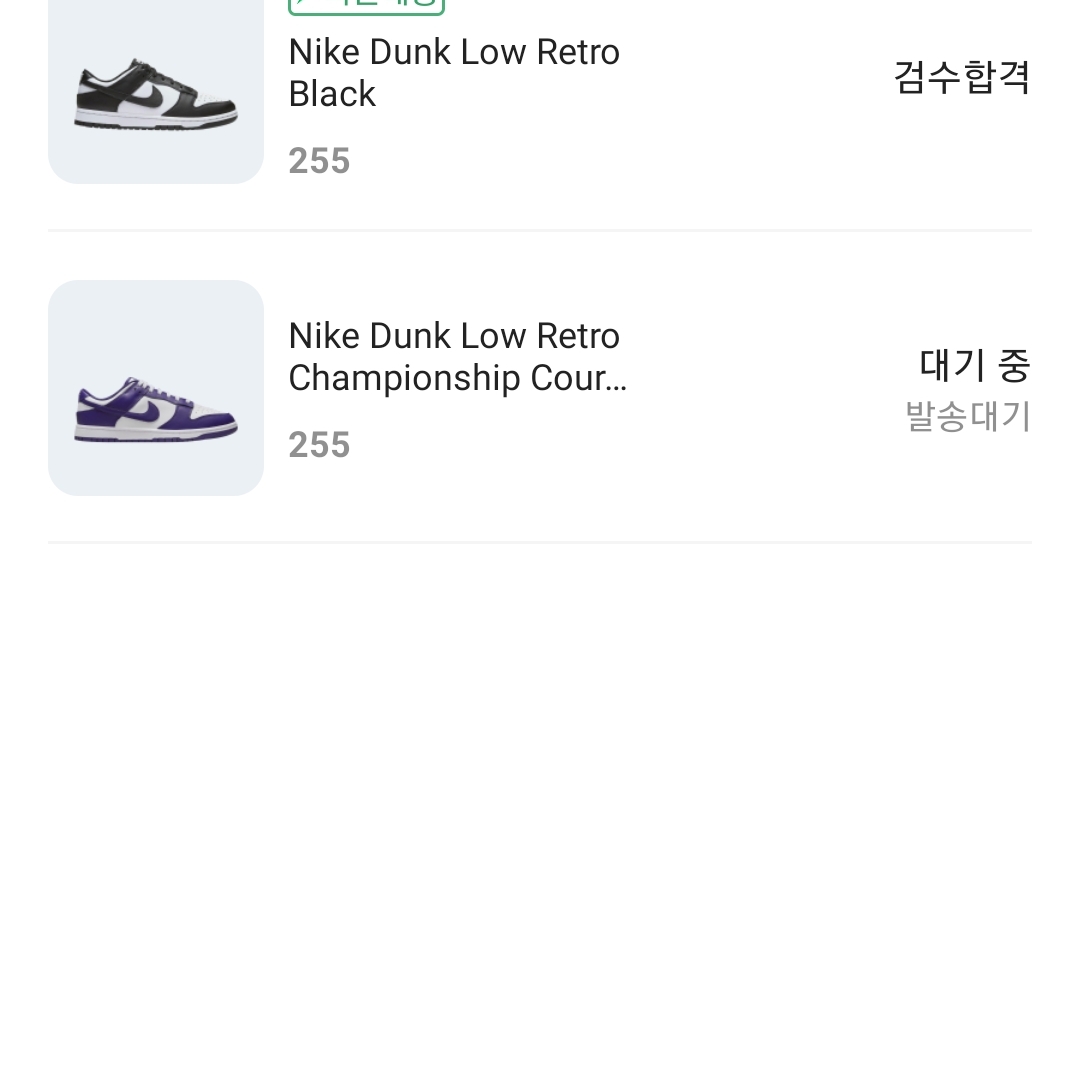Screen dimensions: 1080x1080
Task: Tap size 255 under Nike Dunk Black
Action: pos(319,160)
